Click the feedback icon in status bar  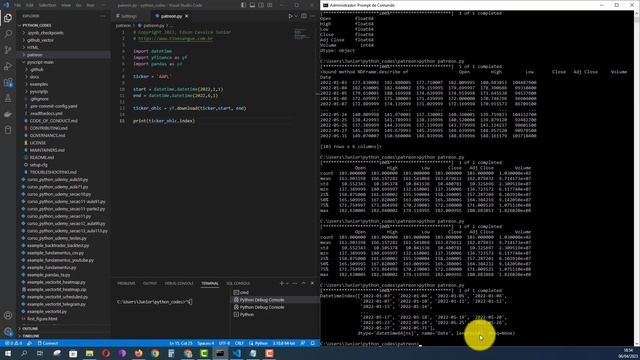pos(303,343)
